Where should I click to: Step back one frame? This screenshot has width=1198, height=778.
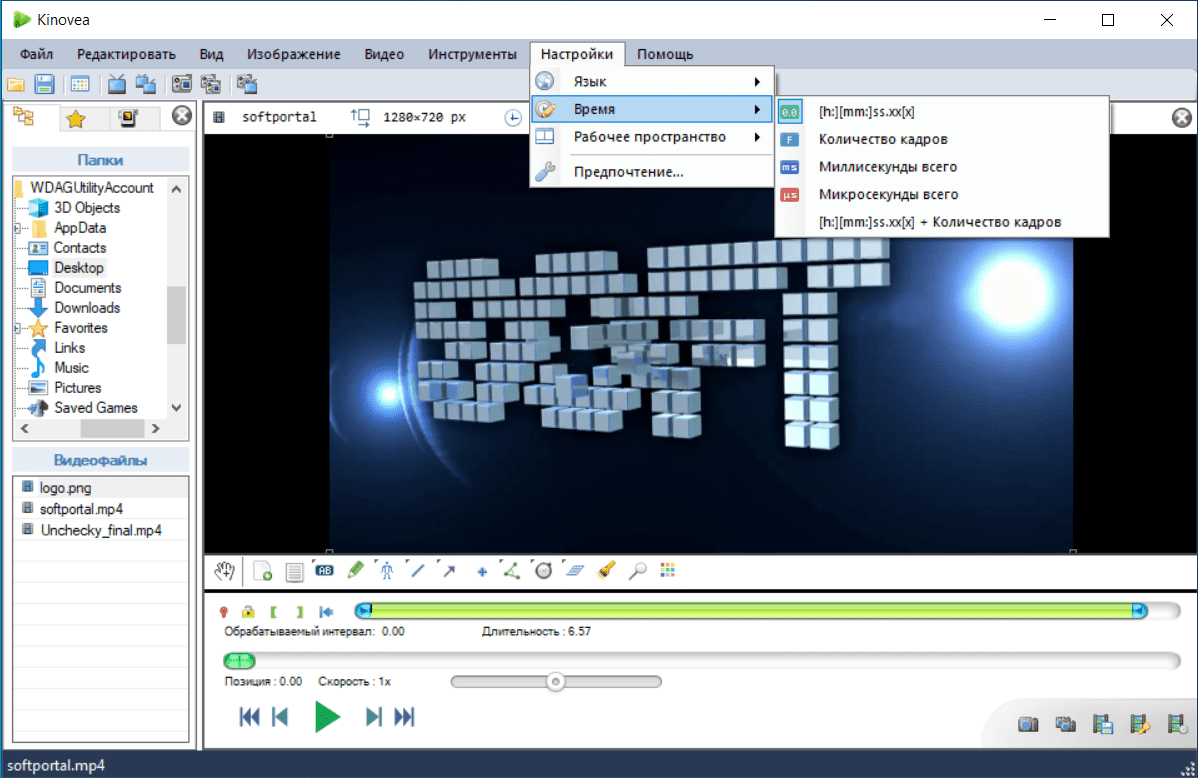[280, 717]
